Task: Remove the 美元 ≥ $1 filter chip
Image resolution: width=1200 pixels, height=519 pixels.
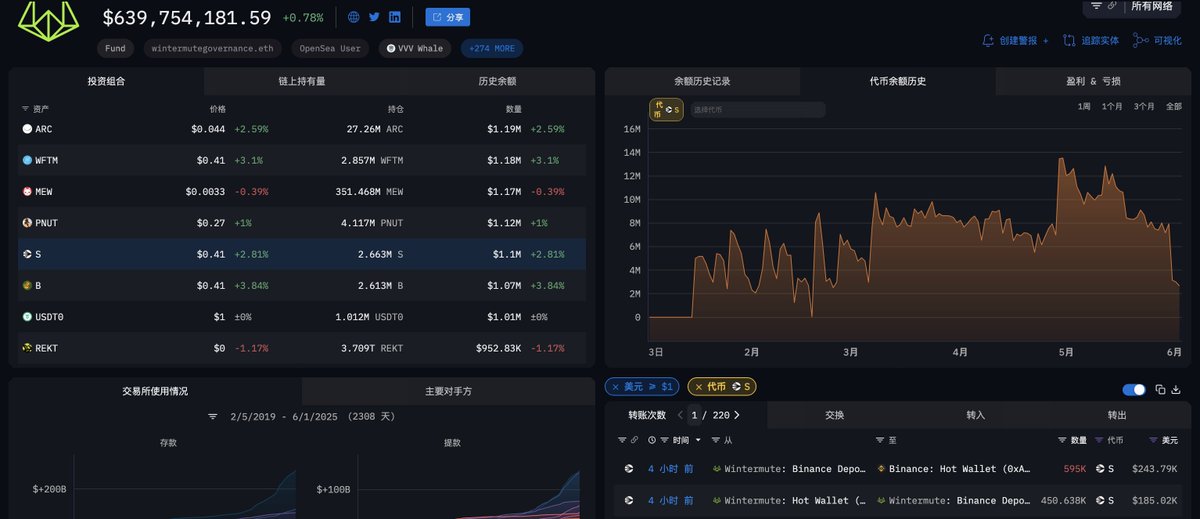Action: (616, 386)
